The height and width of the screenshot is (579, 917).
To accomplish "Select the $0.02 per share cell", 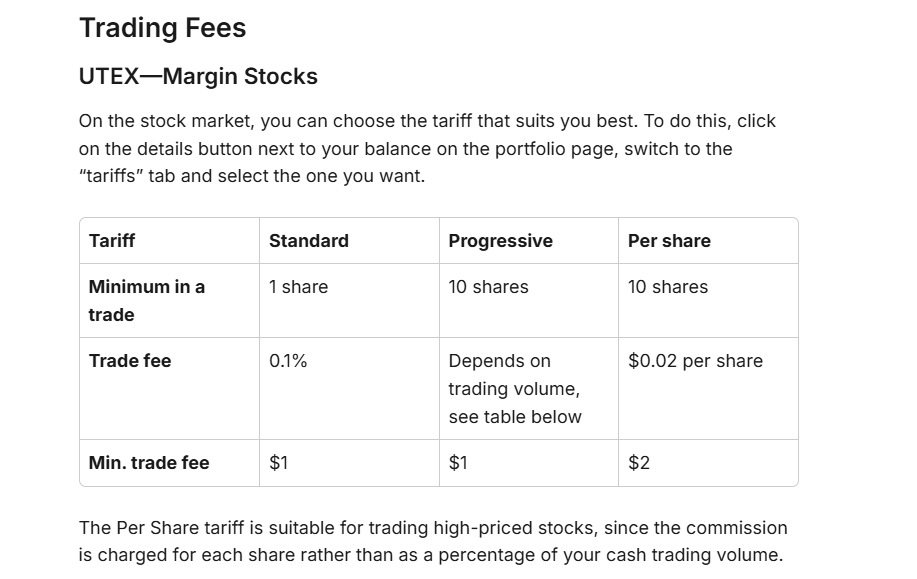I will click(x=695, y=361).
